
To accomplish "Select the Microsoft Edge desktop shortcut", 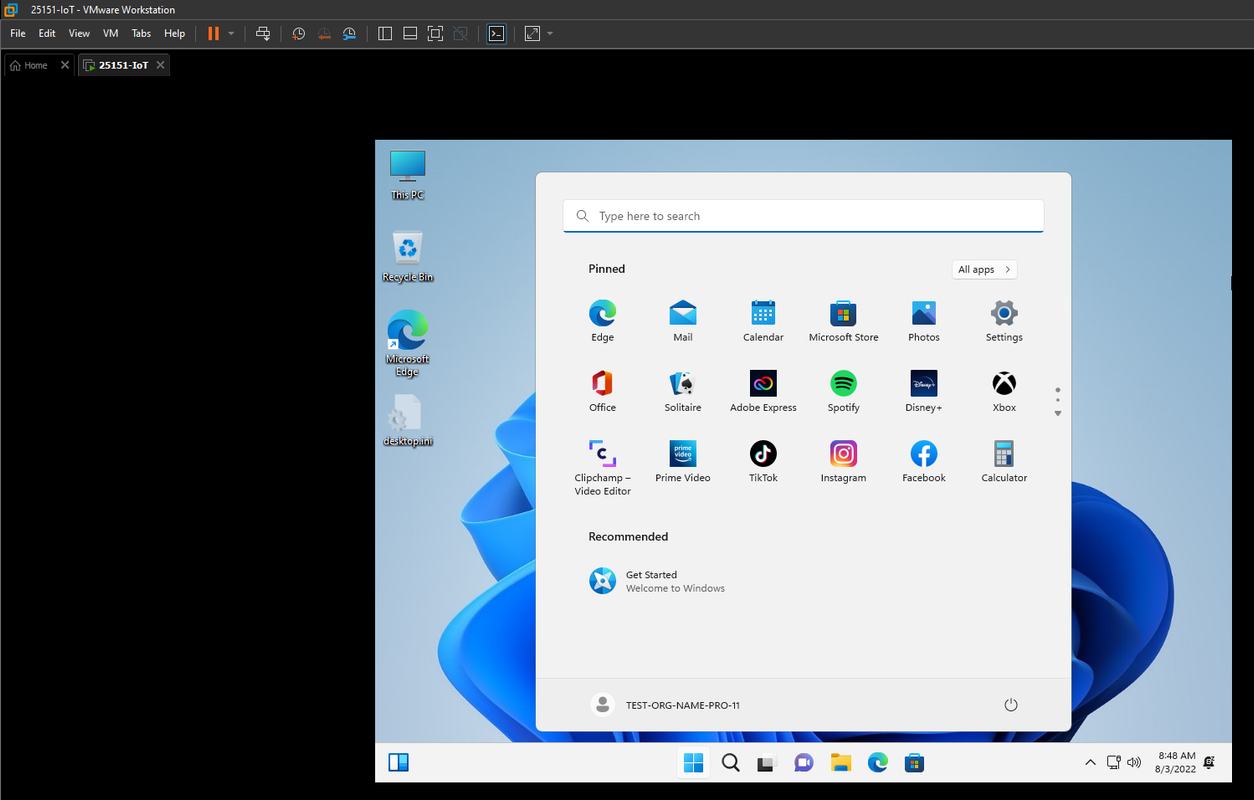I will click(x=407, y=344).
